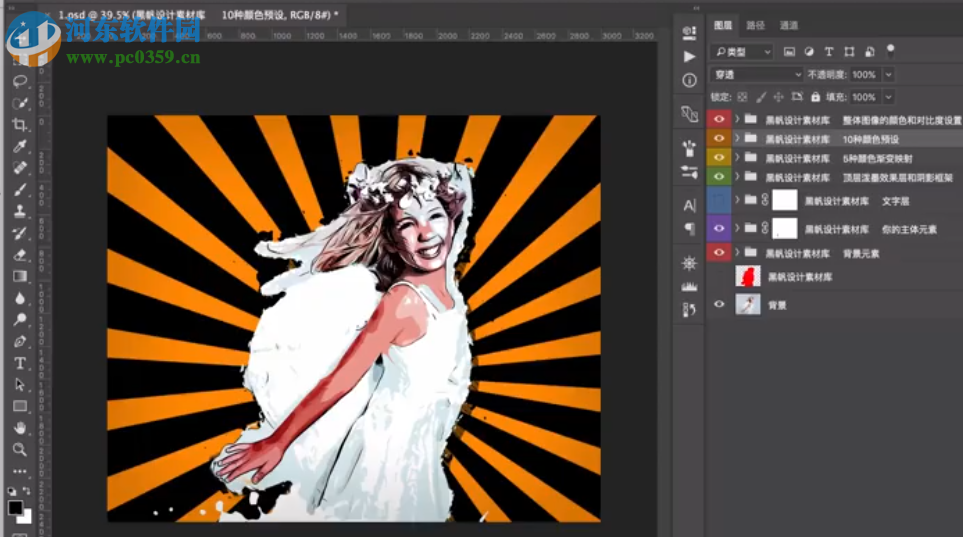963x537 pixels.
Task: Select the Crop tool
Action: [x=20, y=125]
